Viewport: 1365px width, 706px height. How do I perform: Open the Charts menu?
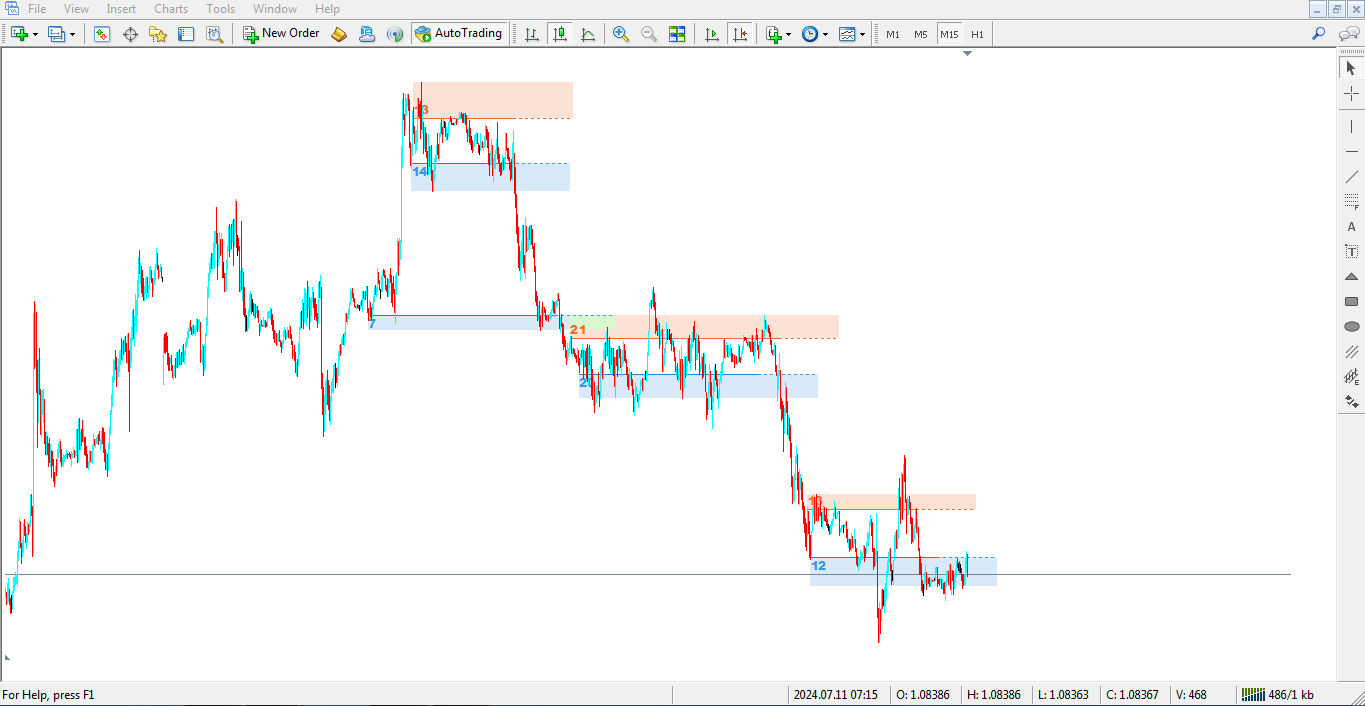(x=171, y=9)
